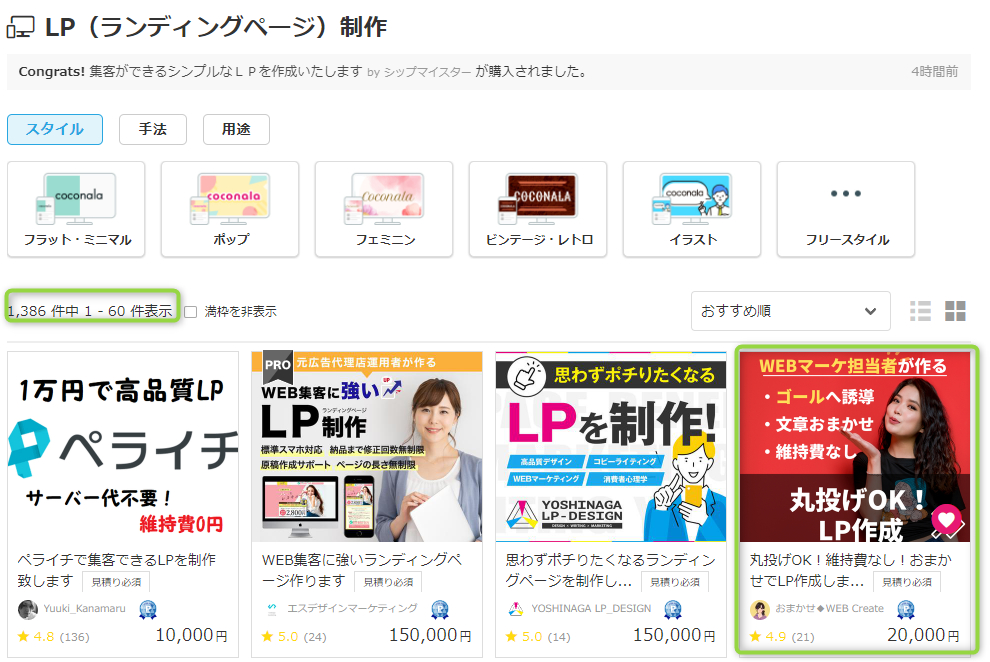Open the ペライチ 1万円で高品質LP thumbnail

click(123, 447)
